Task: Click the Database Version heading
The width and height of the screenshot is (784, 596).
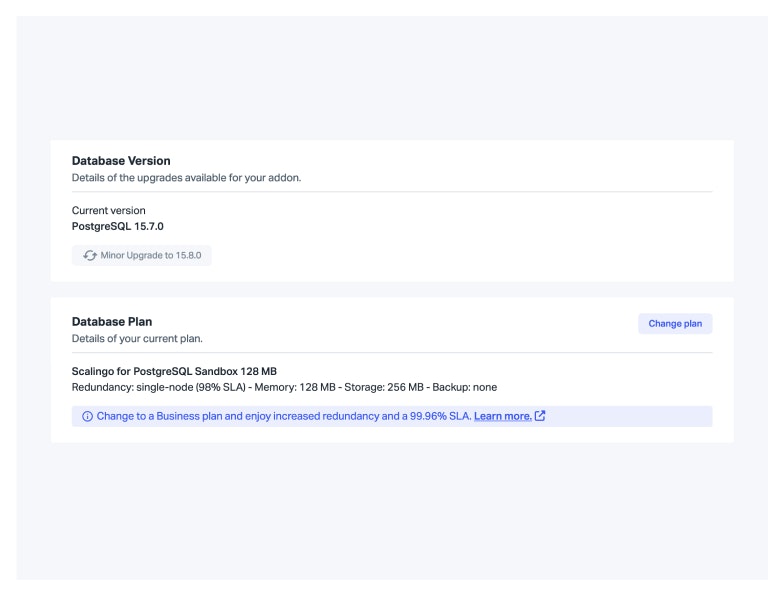Action: [x=121, y=161]
